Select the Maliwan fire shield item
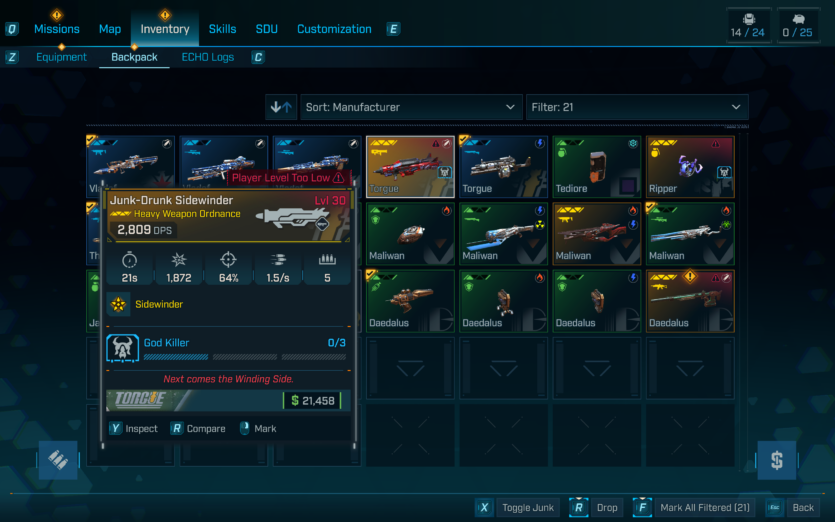835x522 pixels. pyautogui.click(x=410, y=234)
